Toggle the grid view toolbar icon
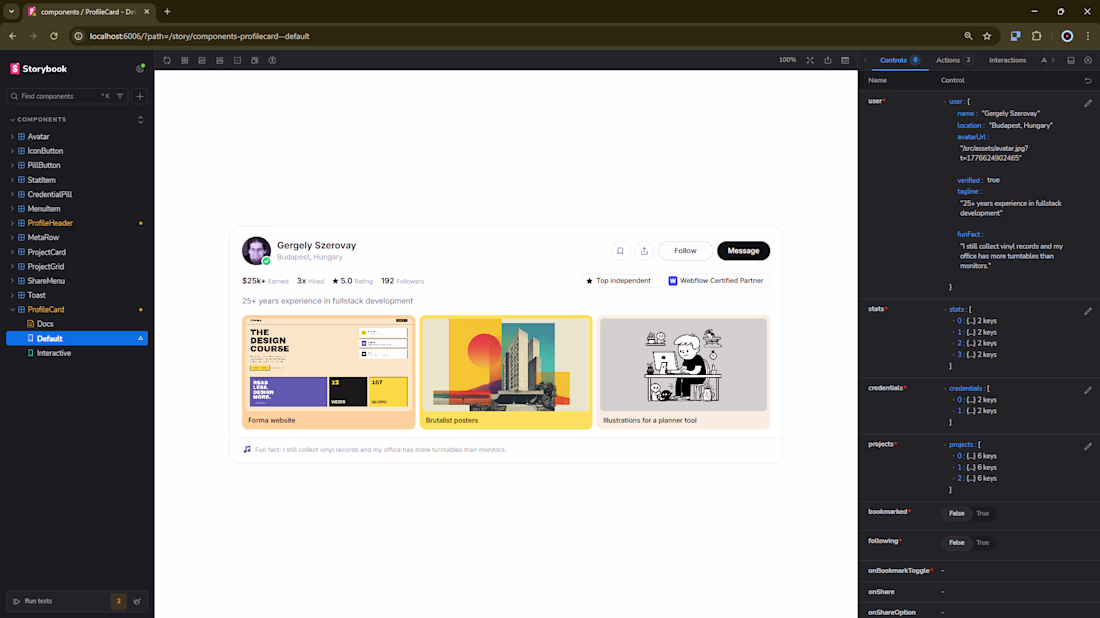 tap(185, 60)
